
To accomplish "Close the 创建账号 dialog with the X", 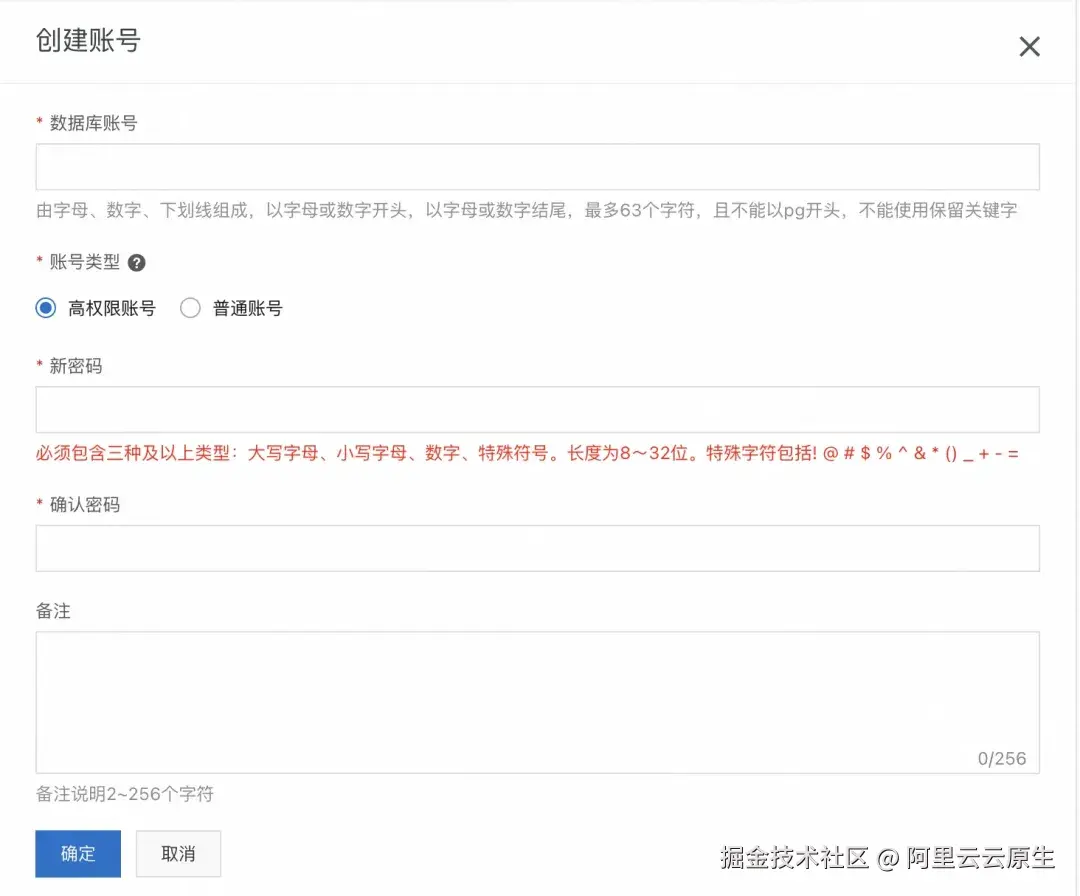I will [1029, 46].
